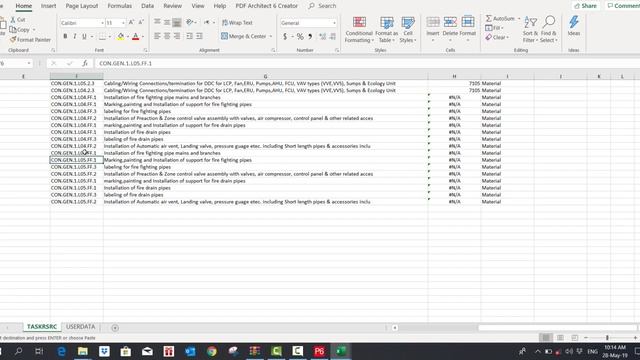Switch to the USERDATA sheet
640x360 pixels.
[x=80, y=327]
